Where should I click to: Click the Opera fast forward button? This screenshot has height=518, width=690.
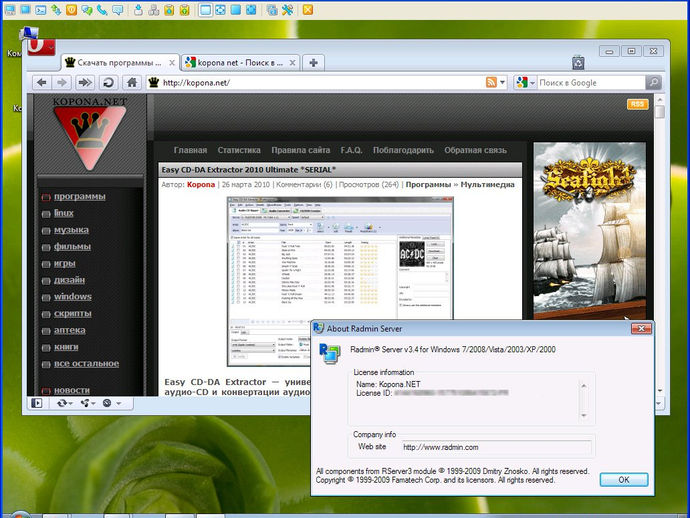pyautogui.click(x=84, y=82)
